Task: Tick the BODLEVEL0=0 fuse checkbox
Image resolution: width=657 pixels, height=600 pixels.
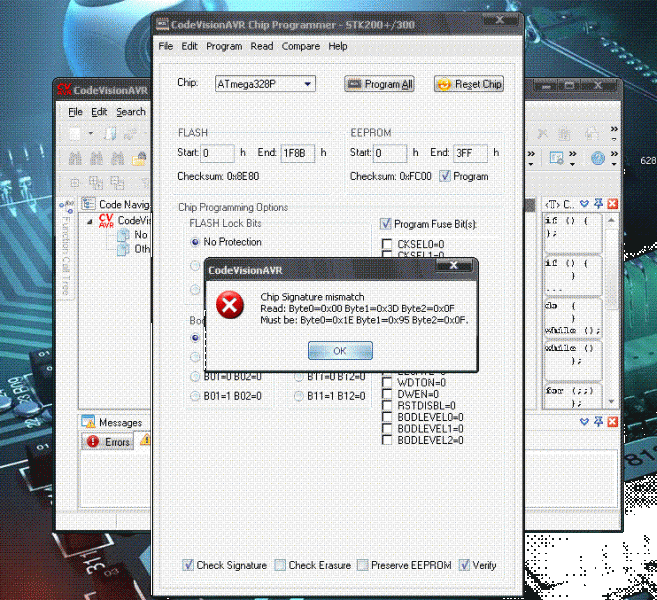Action: [387, 417]
